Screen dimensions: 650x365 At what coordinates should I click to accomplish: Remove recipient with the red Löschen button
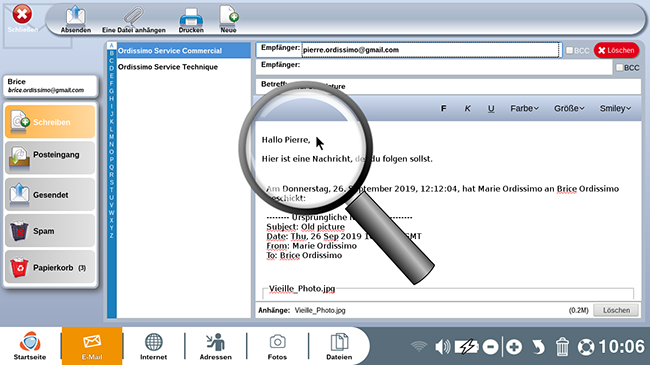[x=616, y=50]
